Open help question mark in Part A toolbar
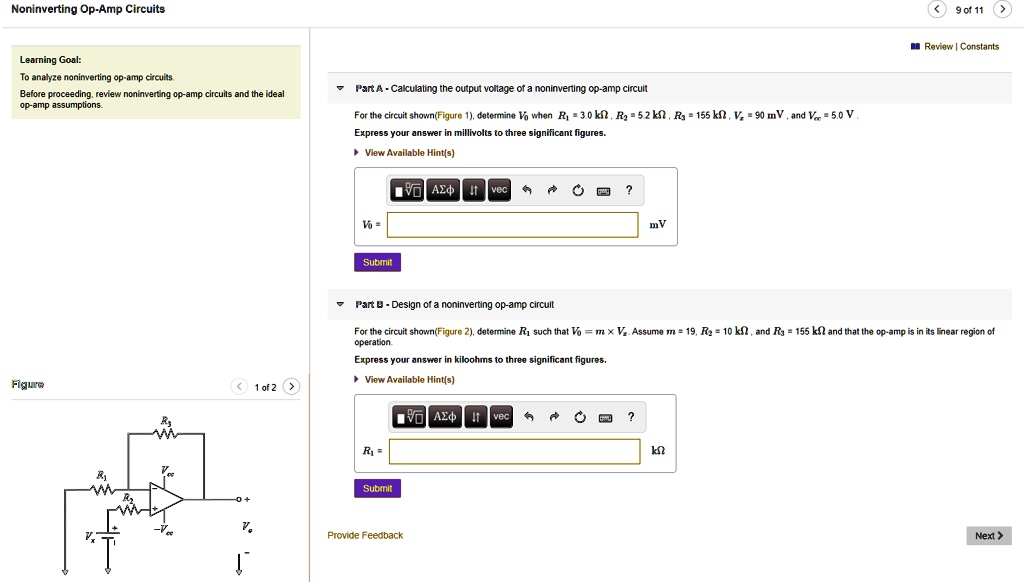The image size is (1024, 582). pyautogui.click(x=629, y=190)
